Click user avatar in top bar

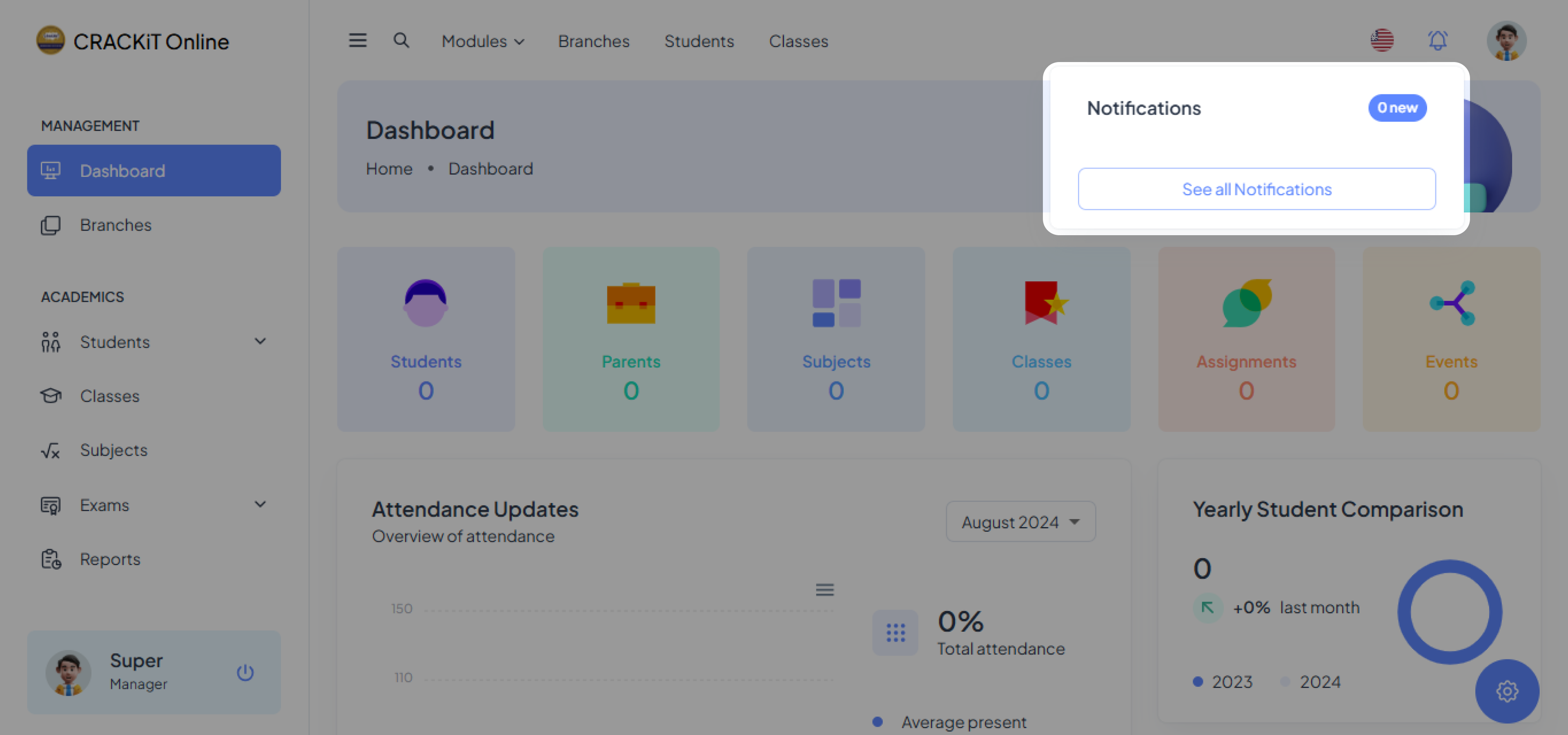click(x=1506, y=41)
